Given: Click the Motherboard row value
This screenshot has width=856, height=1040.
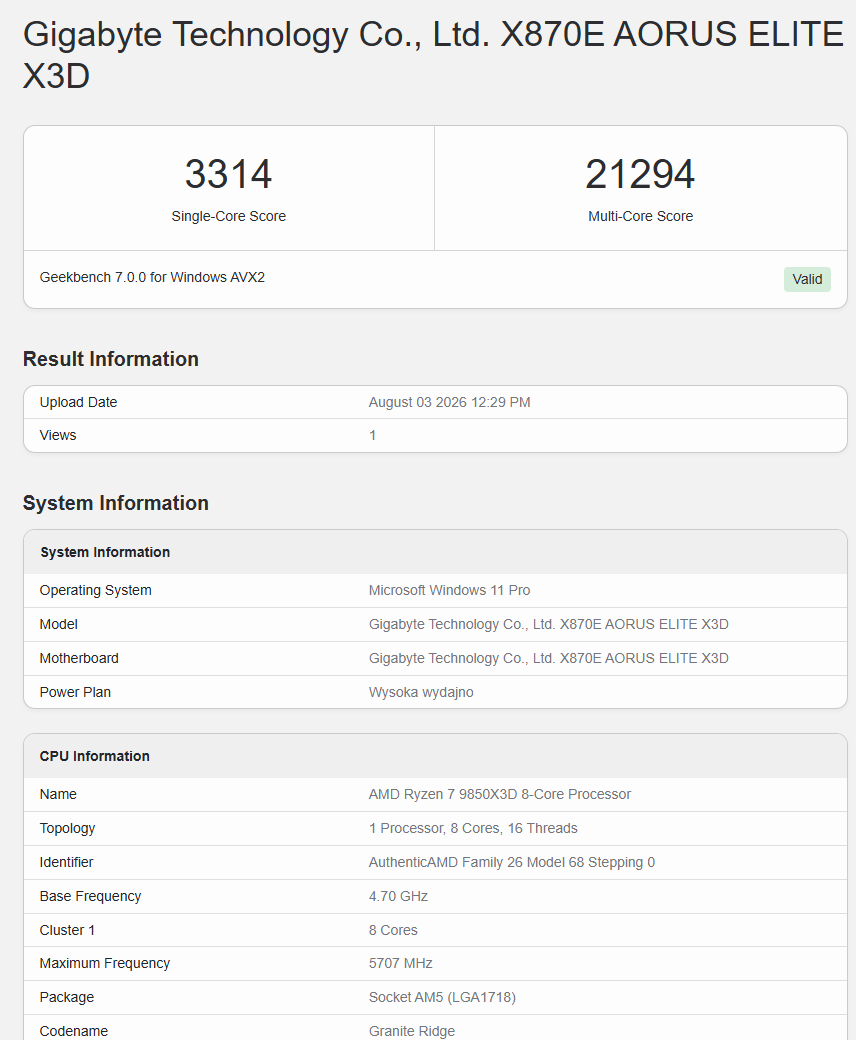Looking at the screenshot, I should pyautogui.click(x=548, y=658).
